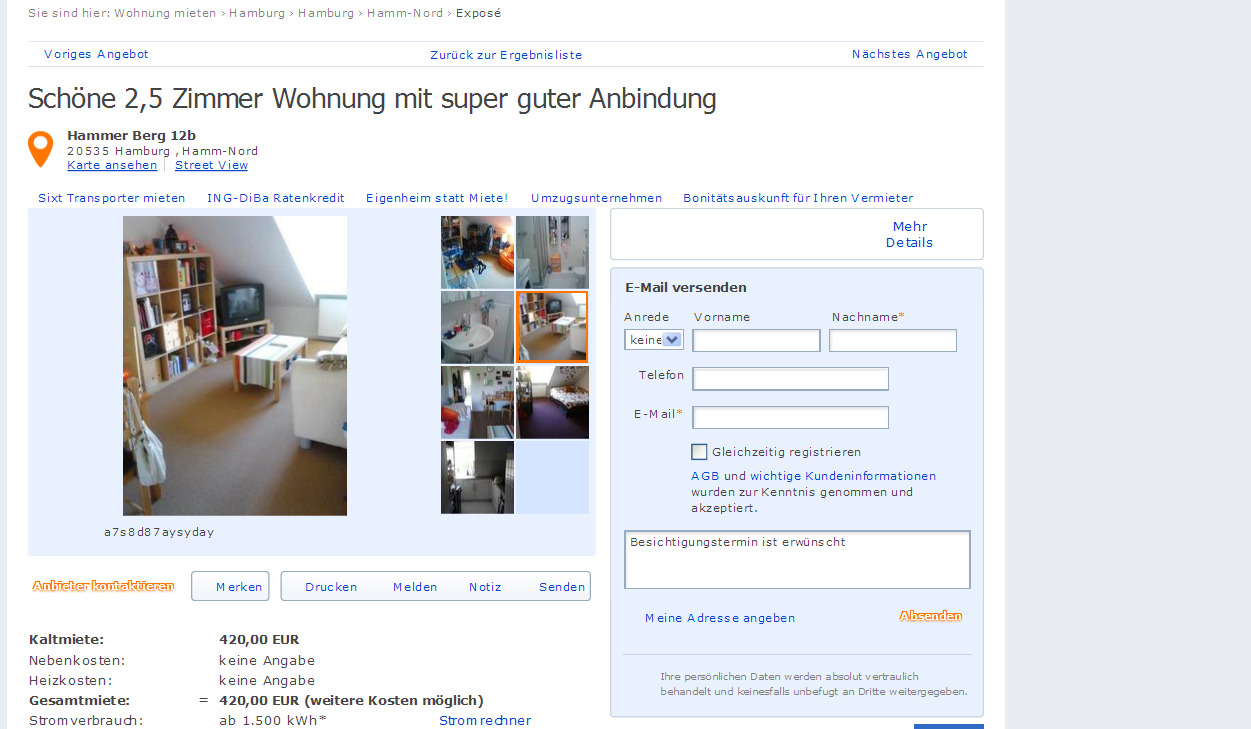Go to Nächstes Angebot
1251x729 pixels.
click(x=910, y=54)
